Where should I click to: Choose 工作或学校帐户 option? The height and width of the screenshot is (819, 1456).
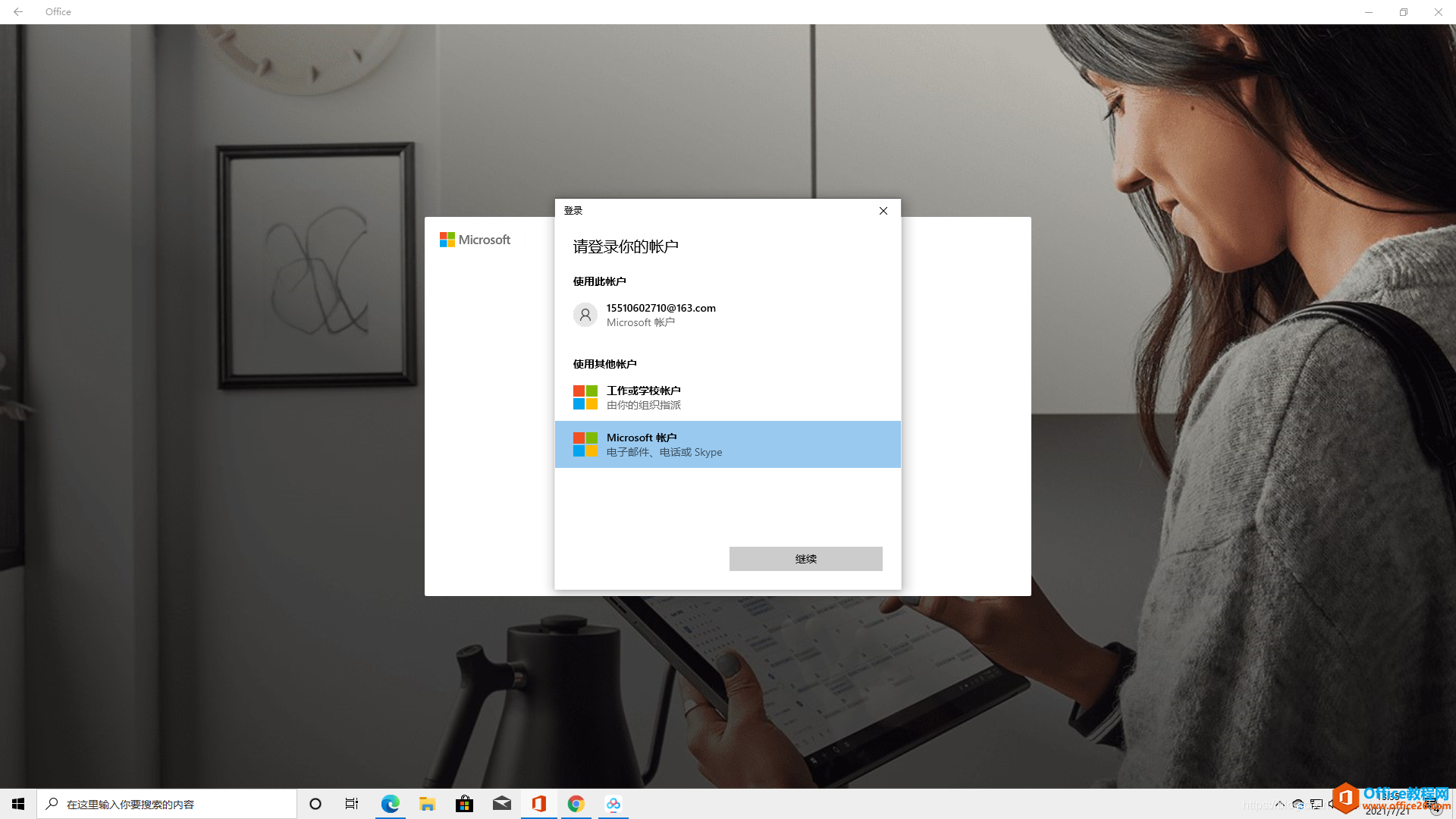click(x=727, y=397)
